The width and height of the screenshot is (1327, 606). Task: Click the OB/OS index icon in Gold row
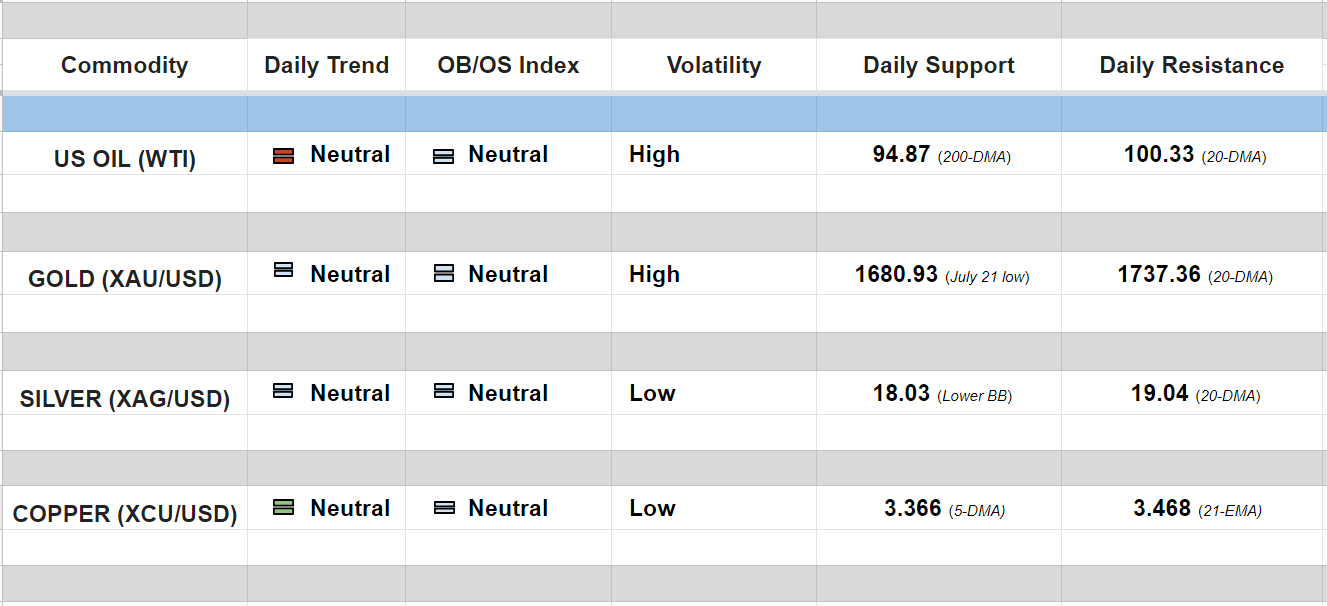[x=443, y=272]
